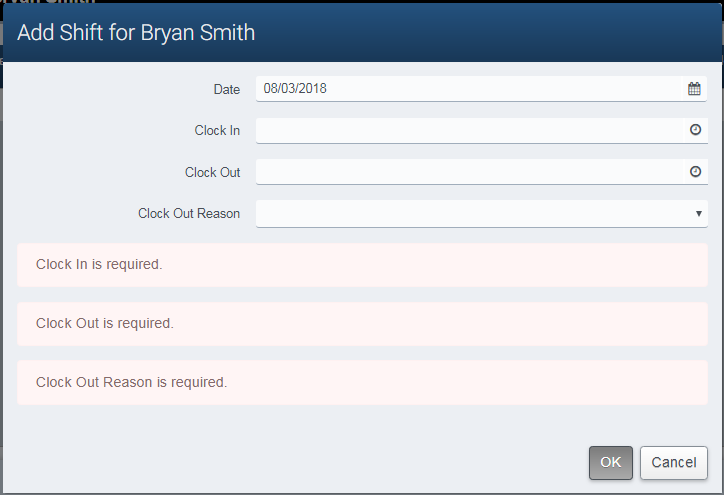
Task: Select the 08/03/2018 date text
Action: coord(295,89)
